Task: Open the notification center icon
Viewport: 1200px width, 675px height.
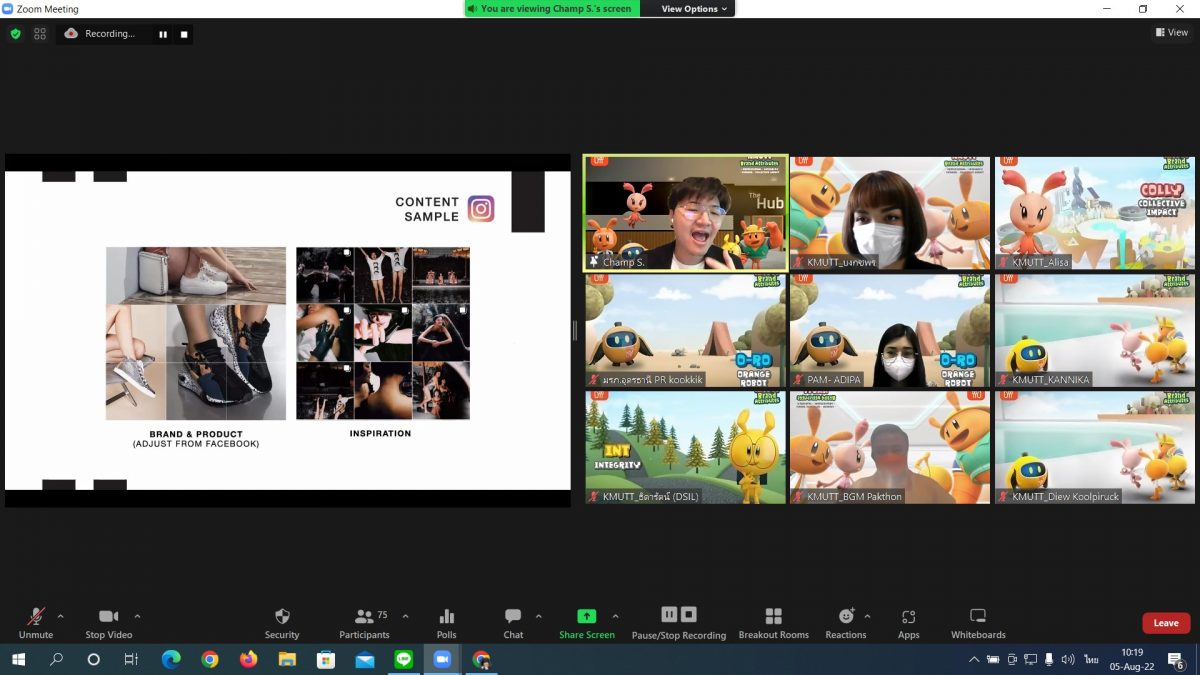Action: [x=1176, y=660]
